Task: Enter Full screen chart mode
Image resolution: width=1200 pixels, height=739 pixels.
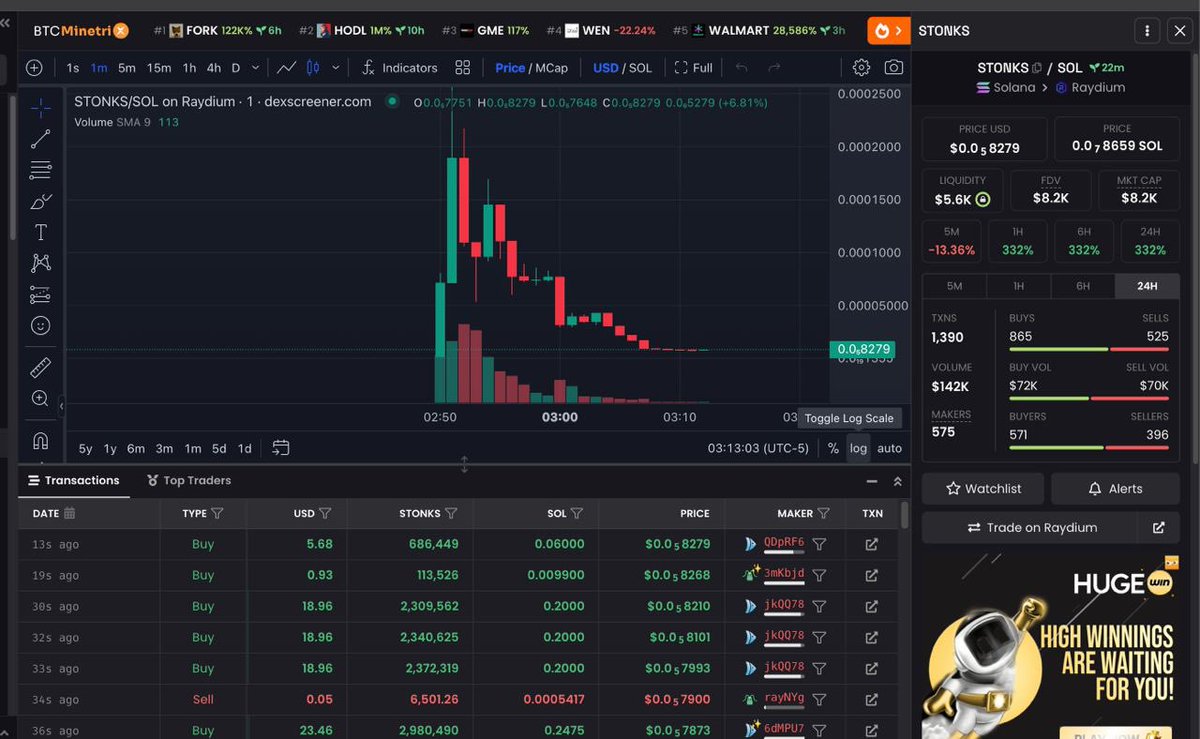Action: pyautogui.click(x=693, y=68)
